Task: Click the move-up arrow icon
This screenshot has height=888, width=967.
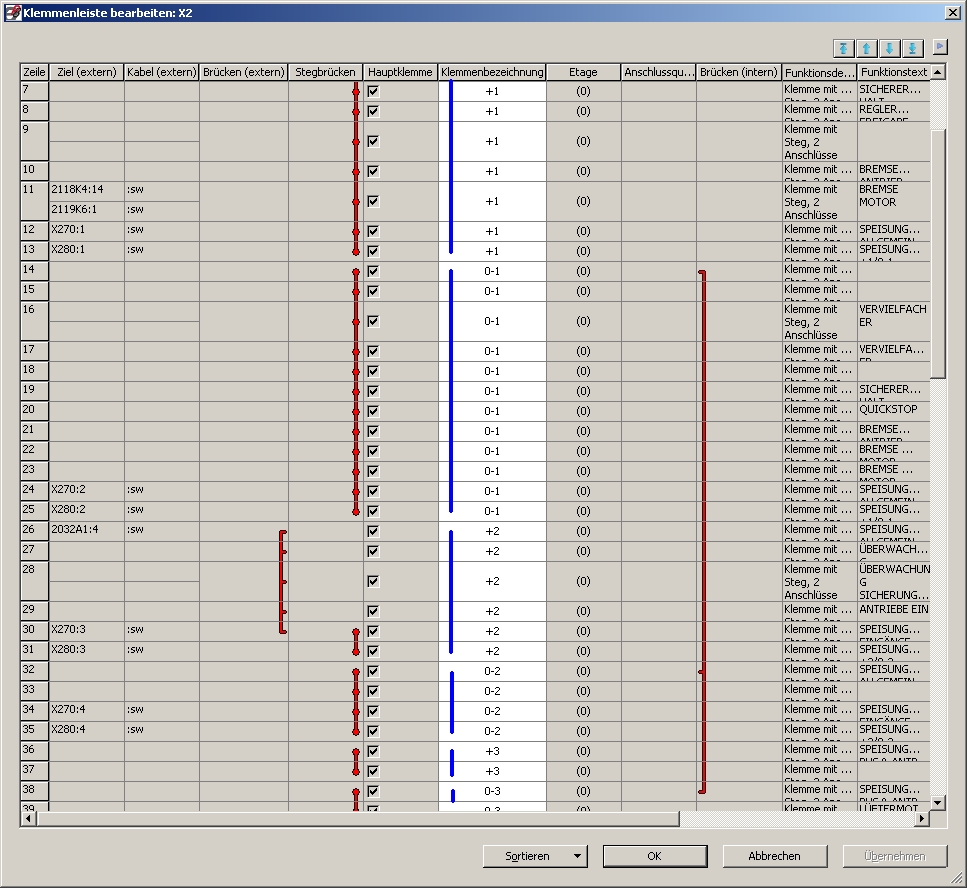Action: tap(866, 48)
